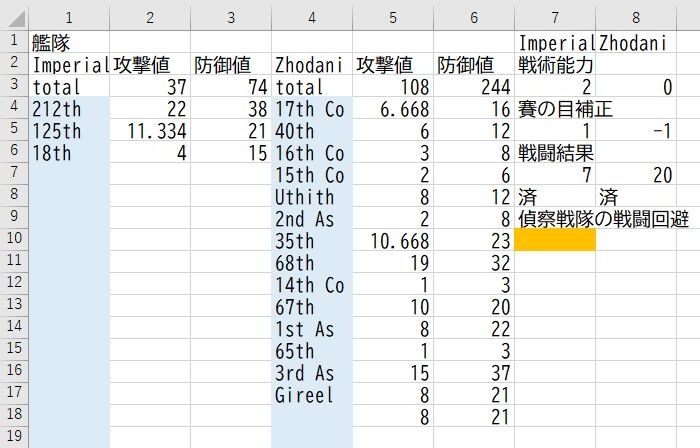This screenshot has width=700, height=448.
Task: Click the select-all corner triangle
Action: [15, 17]
